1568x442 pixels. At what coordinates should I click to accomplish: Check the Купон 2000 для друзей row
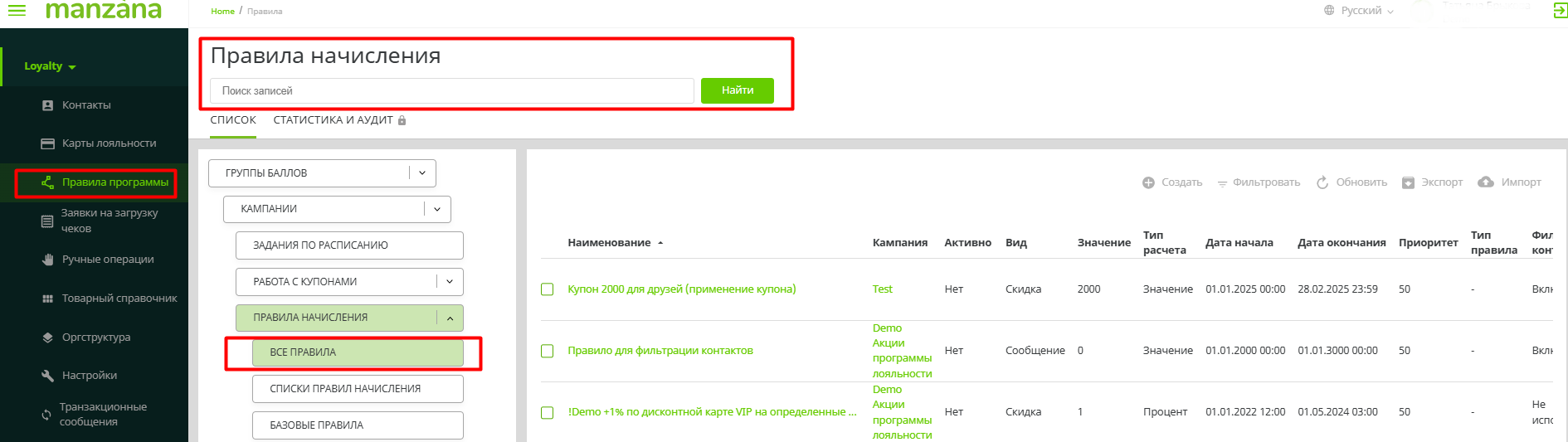click(x=548, y=289)
